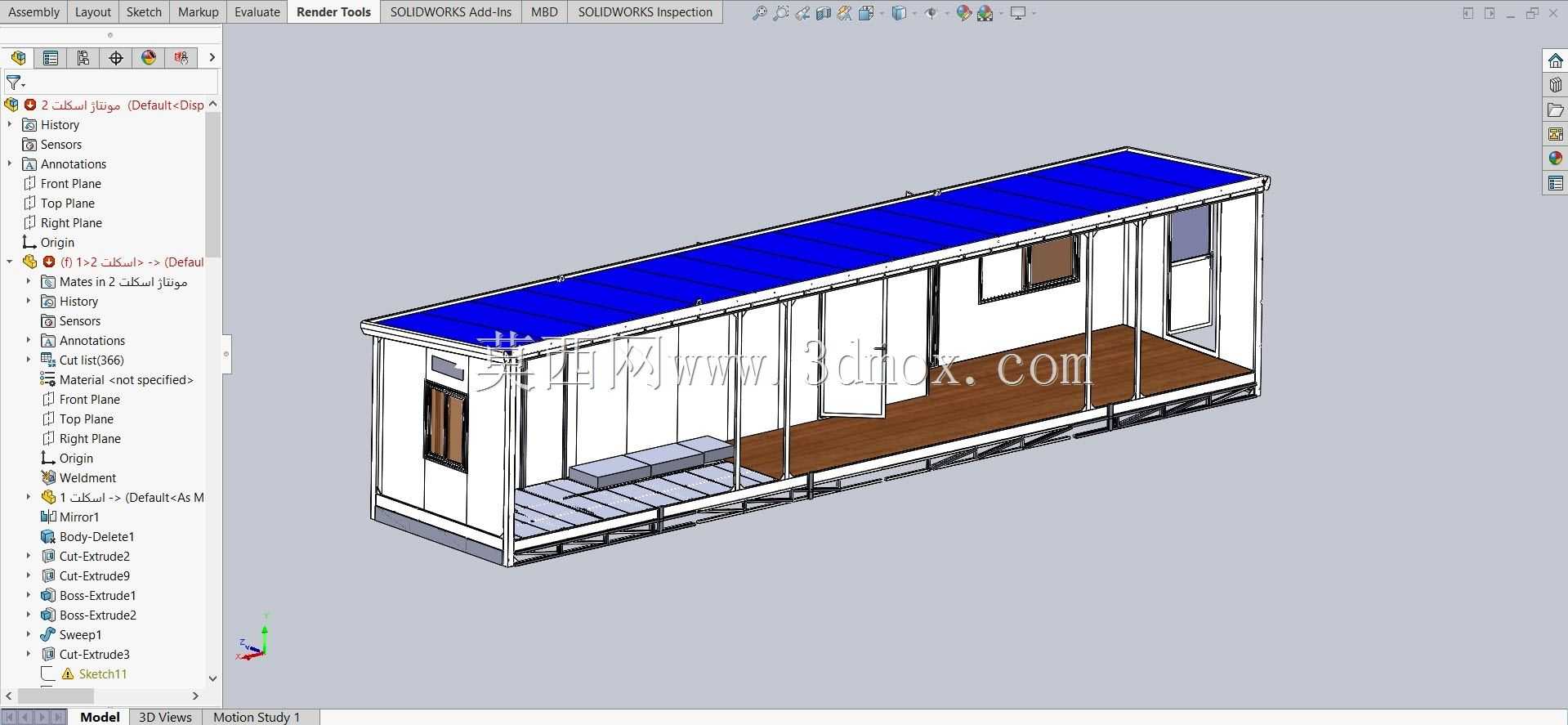The height and width of the screenshot is (725, 1568).
Task: Toggle the FeatureManager panel collapse handle
Action: coord(226,354)
